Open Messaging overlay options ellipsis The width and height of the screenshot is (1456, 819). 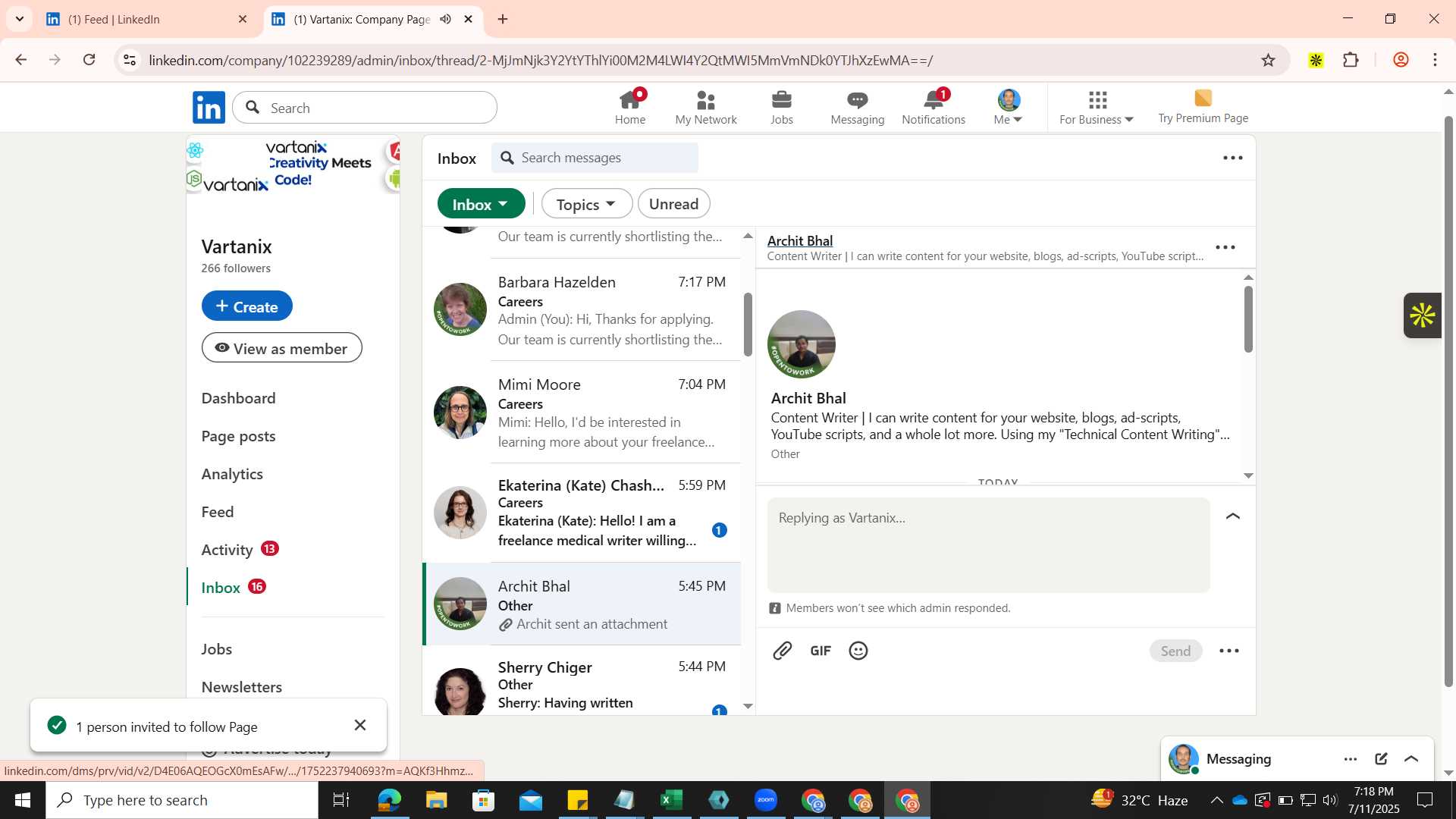point(1351,758)
